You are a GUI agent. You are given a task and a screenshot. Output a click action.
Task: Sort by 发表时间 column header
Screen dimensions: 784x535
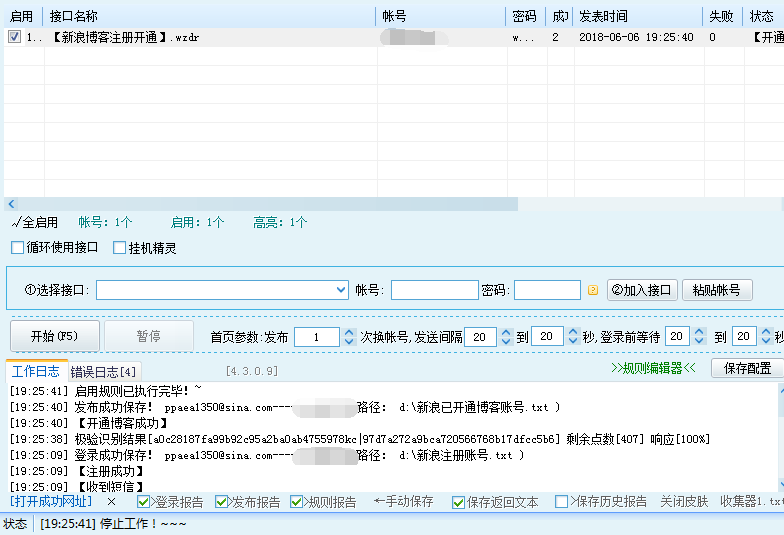[x=638, y=16]
